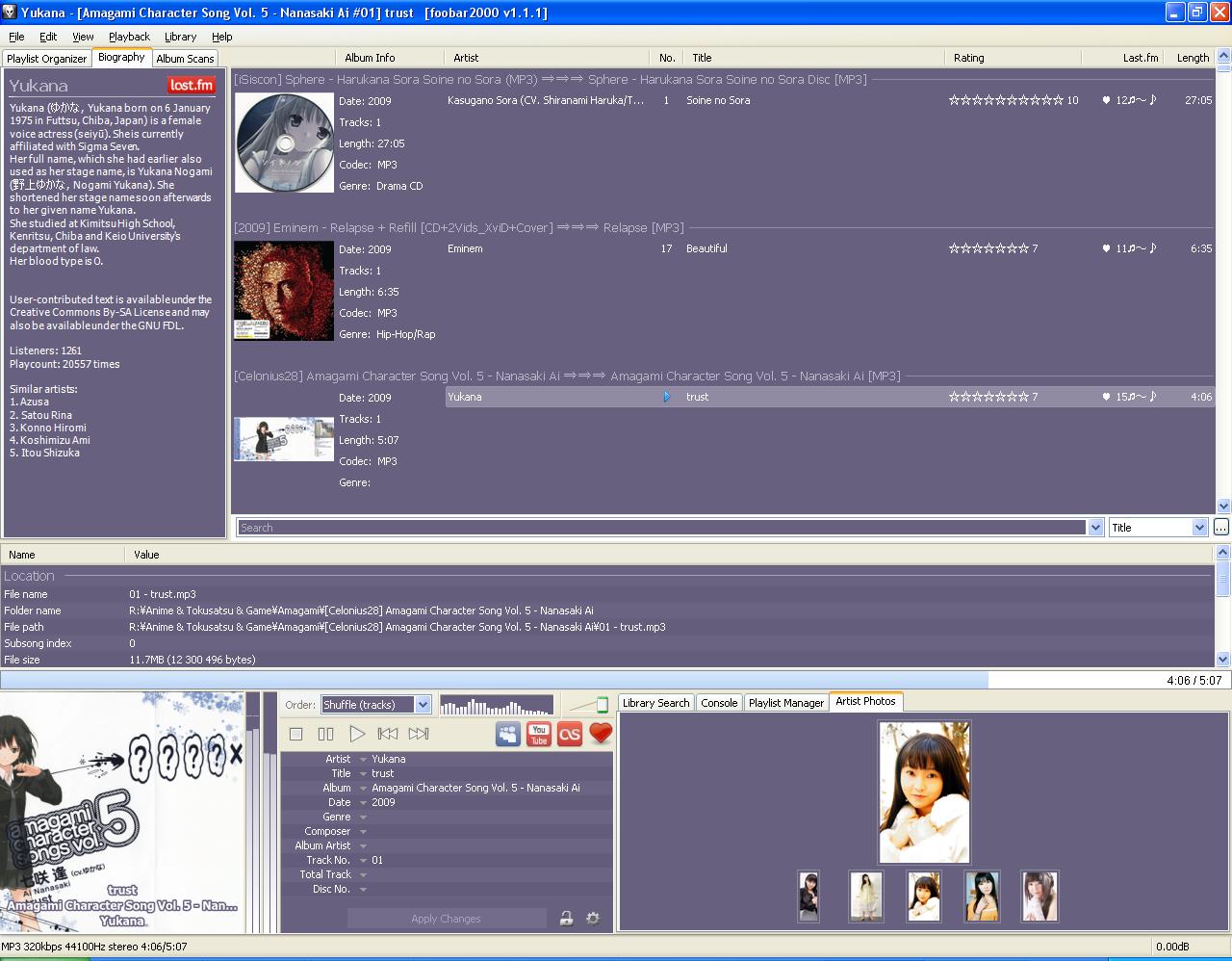
Task: Expand the Date field dropdown arrow
Action: [x=363, y=803]
